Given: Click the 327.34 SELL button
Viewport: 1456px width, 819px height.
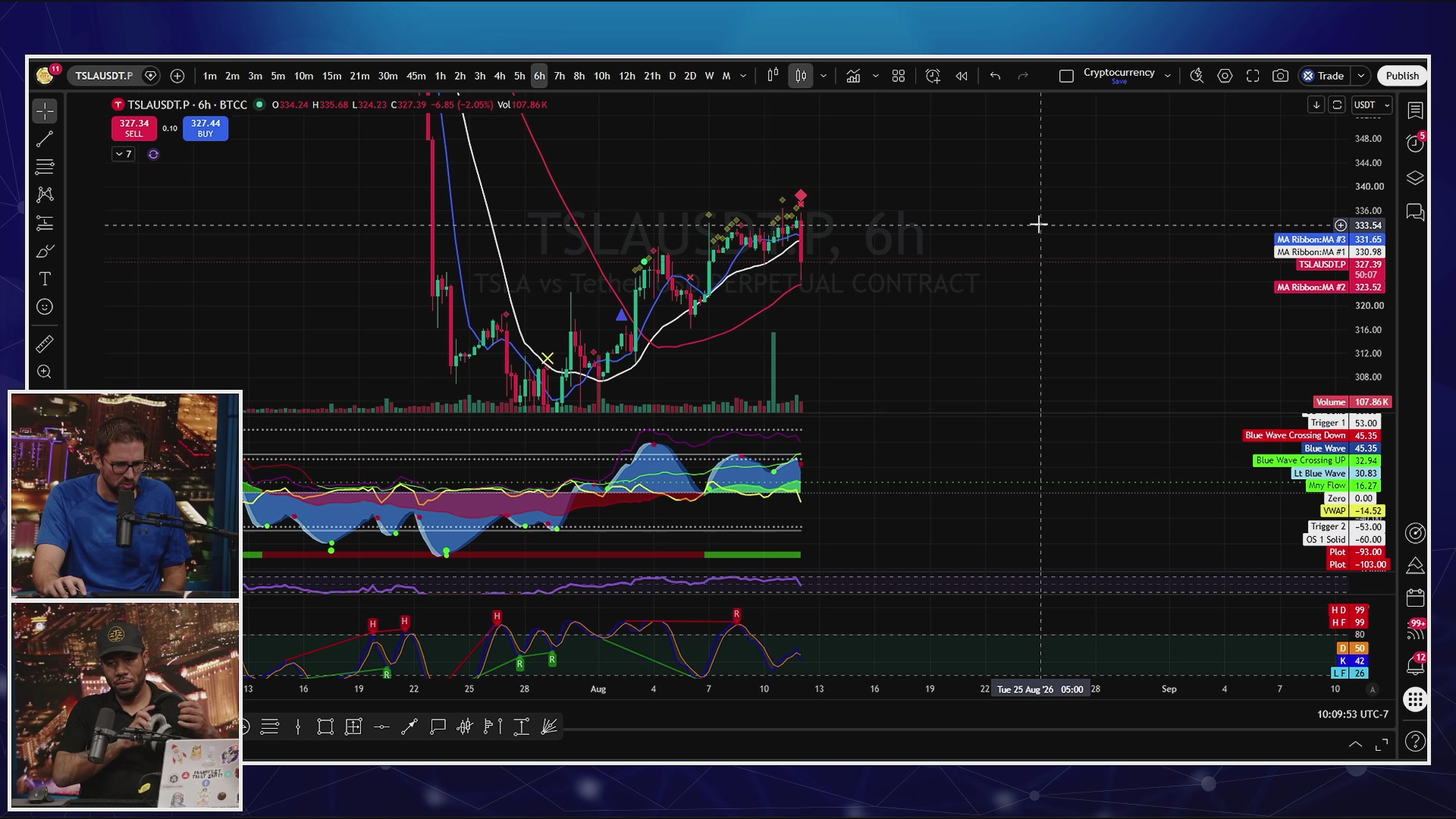Looking at the screenshot, I should click(133, 128).
